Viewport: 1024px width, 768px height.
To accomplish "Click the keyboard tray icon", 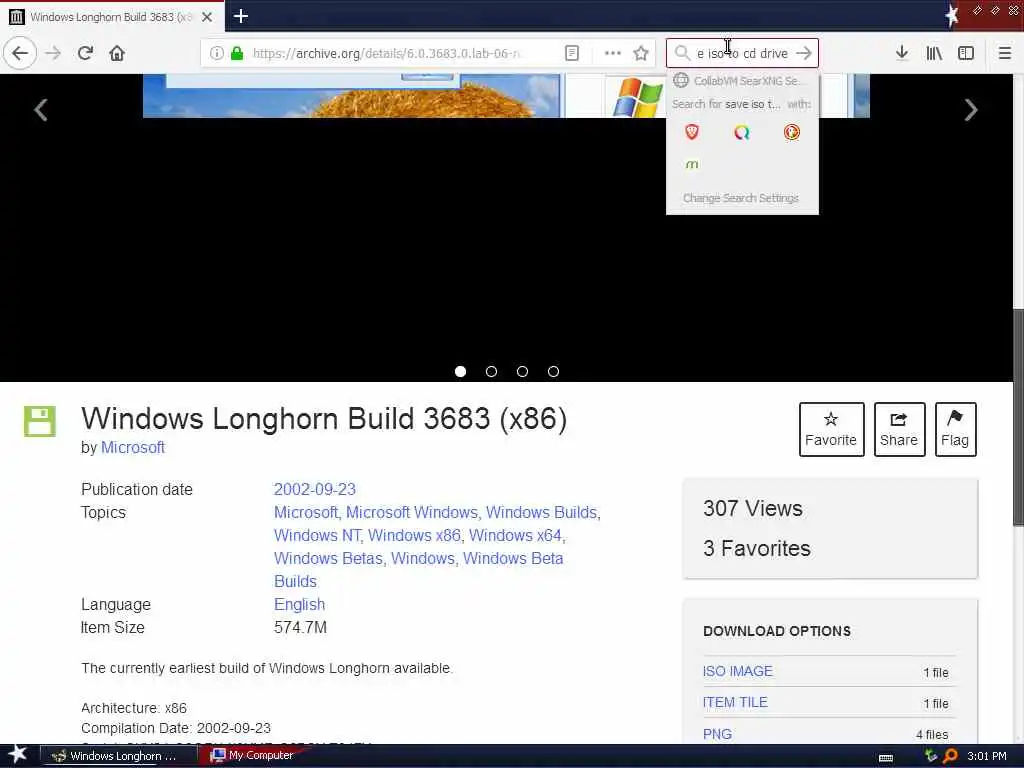I will 886,757.
